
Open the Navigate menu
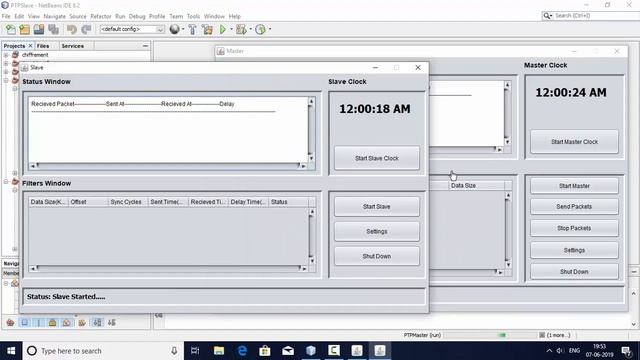coord(55,16)
